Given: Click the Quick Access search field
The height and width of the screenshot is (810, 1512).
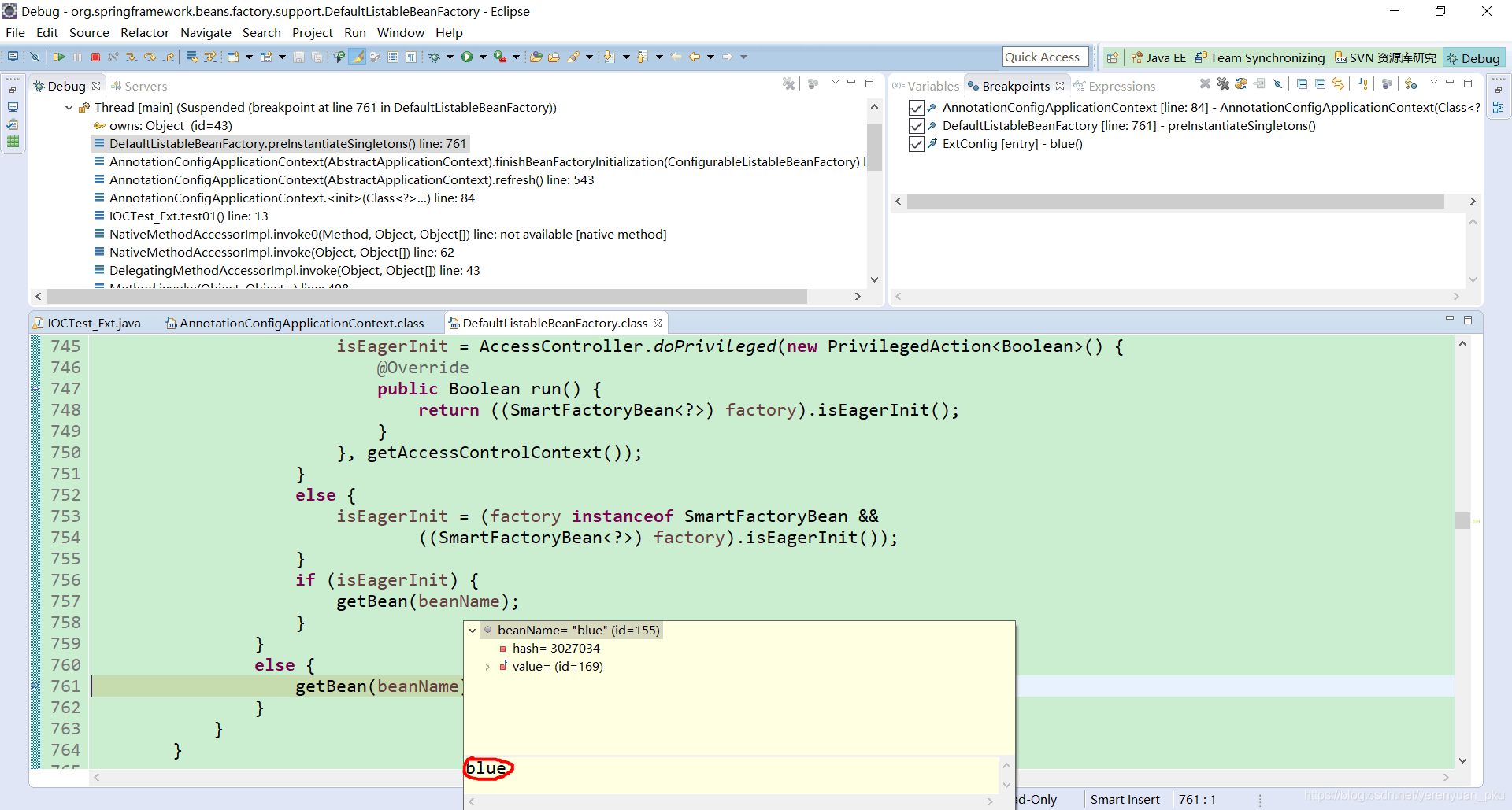Looking at the screenshot, I should (1046, 57).
